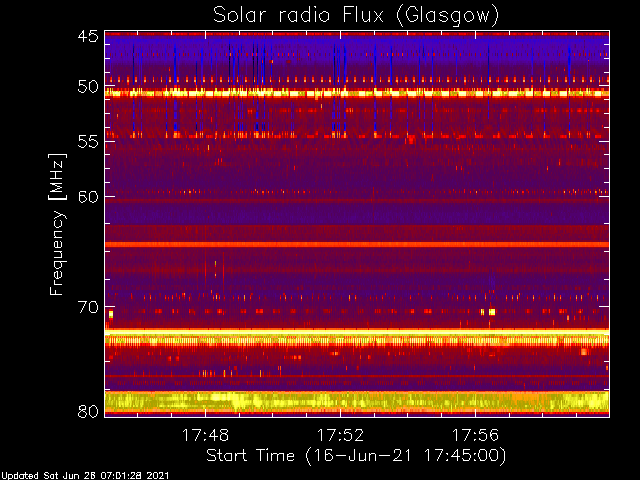Select the 55 frequency axis label

88,142
